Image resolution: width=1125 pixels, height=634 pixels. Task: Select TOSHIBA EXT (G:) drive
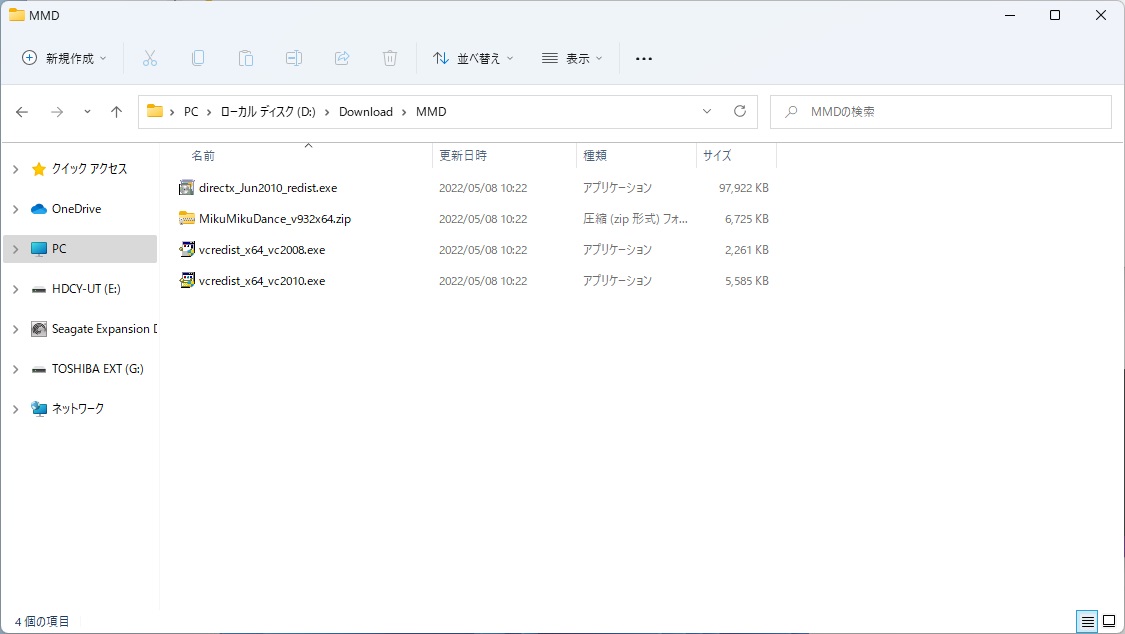point(98,369)
